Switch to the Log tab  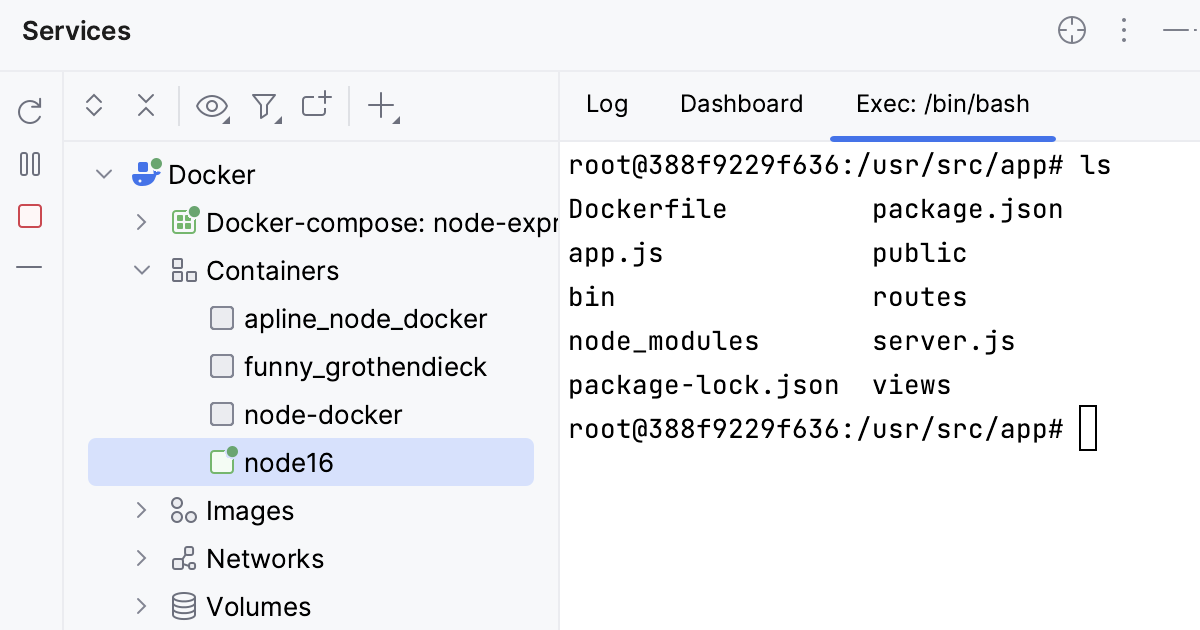pyautogui.click(x=607, y=104)
